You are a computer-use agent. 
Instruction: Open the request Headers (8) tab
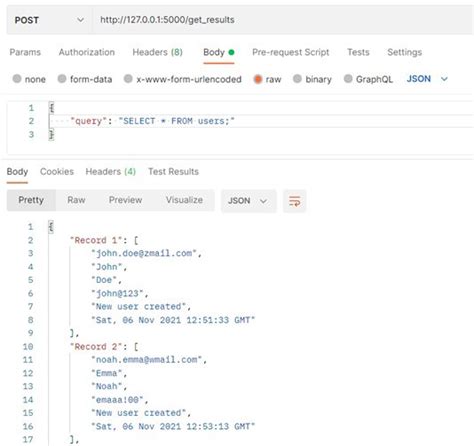(157, 52)
